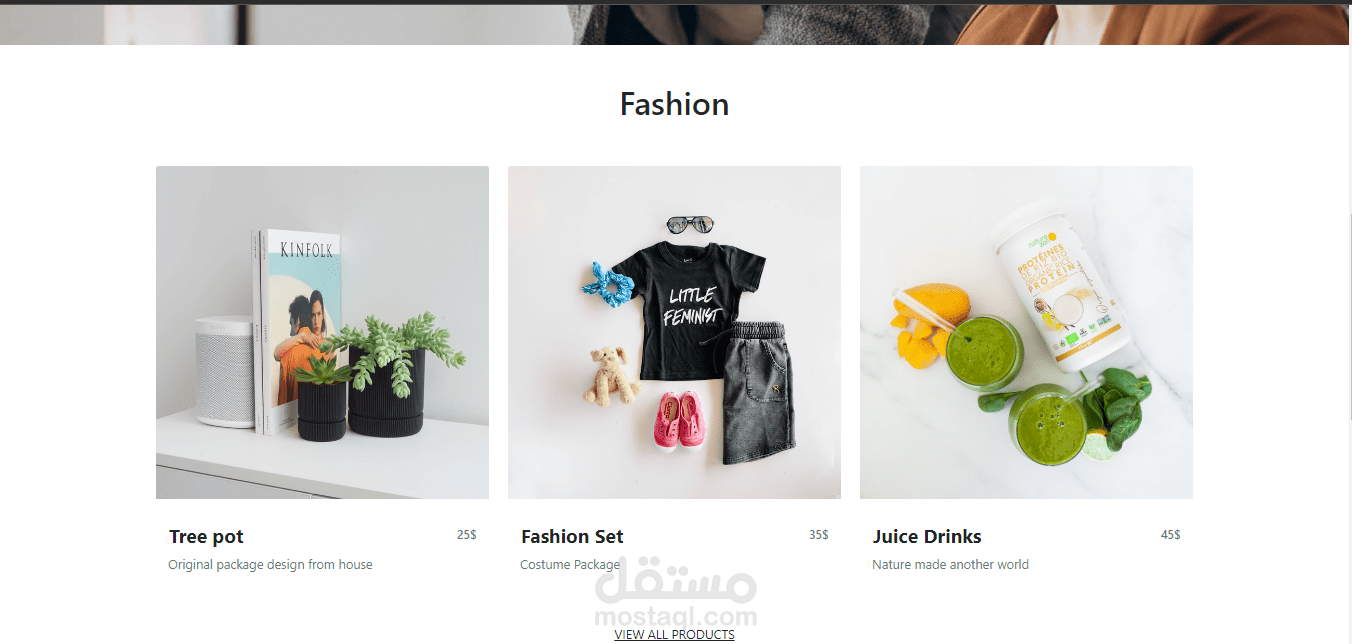Follow the VIEW ALL PRODUCTS link
The image size is (1352, 644).
click(x=674, y=635)
